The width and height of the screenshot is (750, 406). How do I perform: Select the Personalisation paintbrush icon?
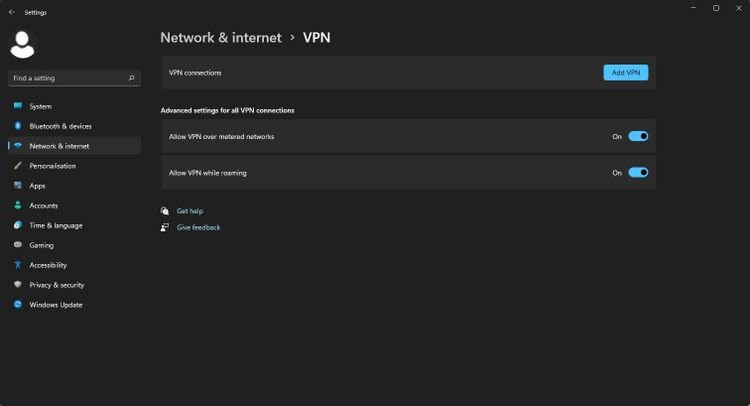(x=18, y=165)
